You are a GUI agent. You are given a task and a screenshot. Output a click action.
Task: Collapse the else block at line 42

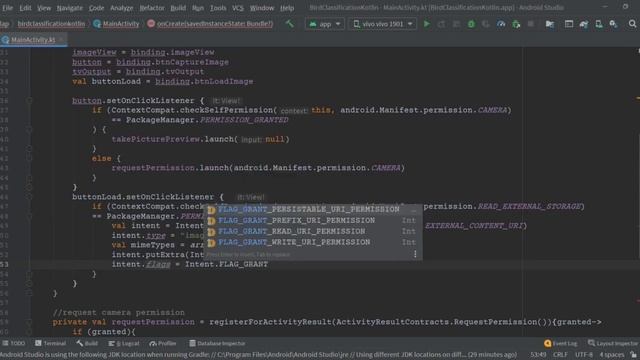(29, 158)
